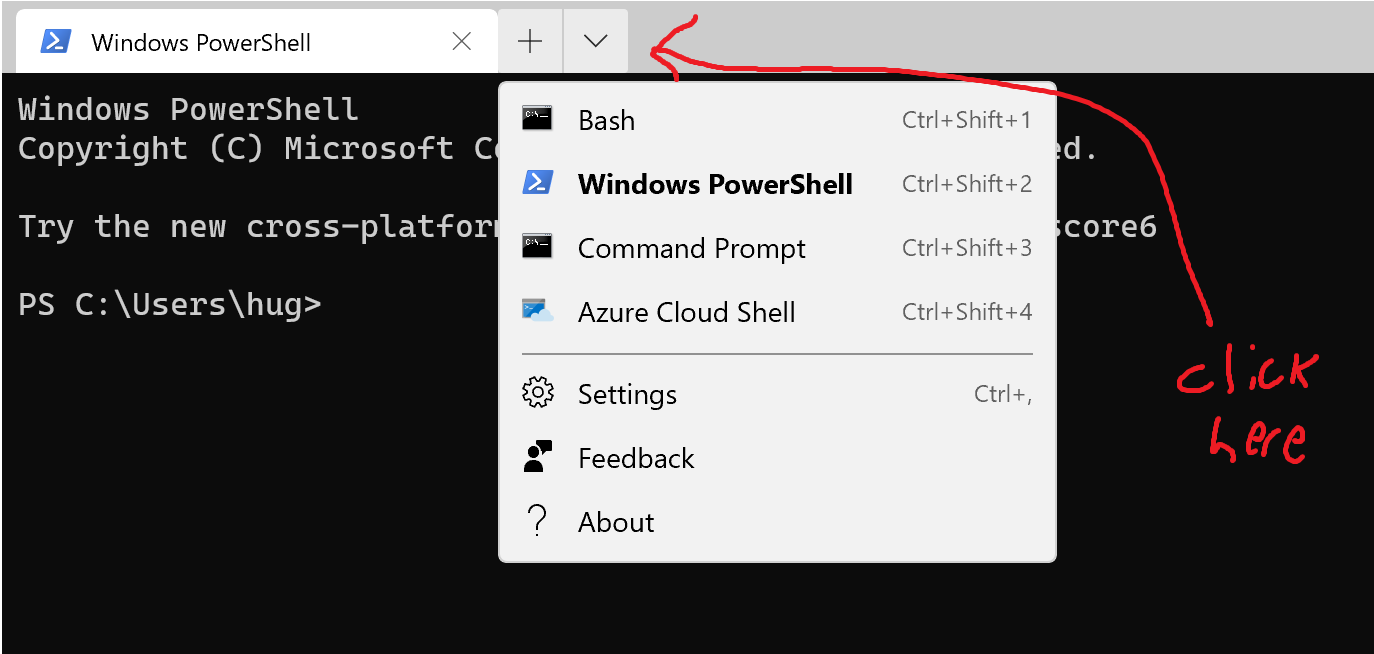The width and height of the screenshot is (1374, 654).
Task: Click the PS C:\Users\hug> prompt line
Action: point(170,305)
